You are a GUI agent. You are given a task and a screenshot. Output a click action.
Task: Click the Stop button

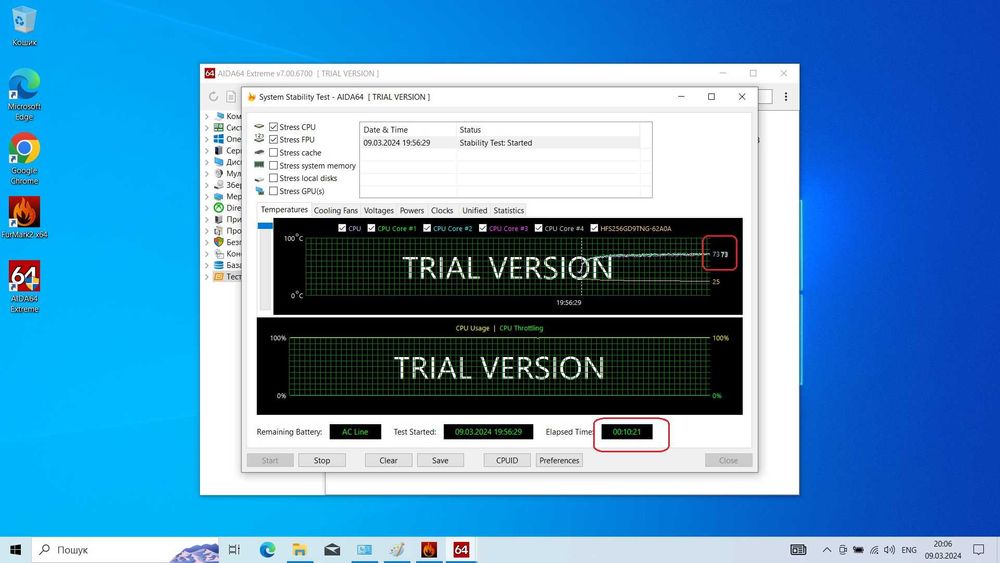[x=322, y=460]
